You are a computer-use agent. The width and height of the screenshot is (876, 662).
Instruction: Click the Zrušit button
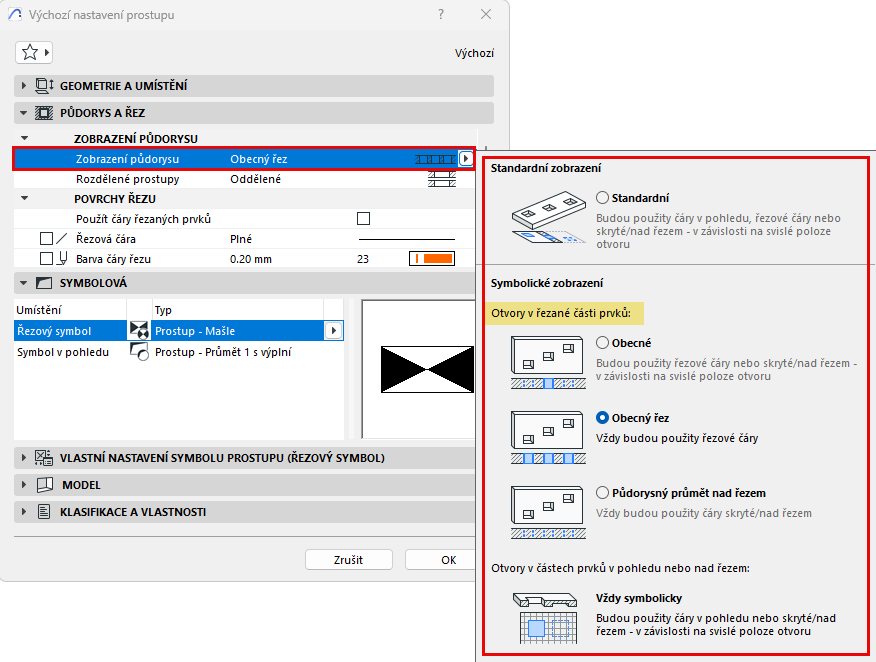tap(349, 560)
